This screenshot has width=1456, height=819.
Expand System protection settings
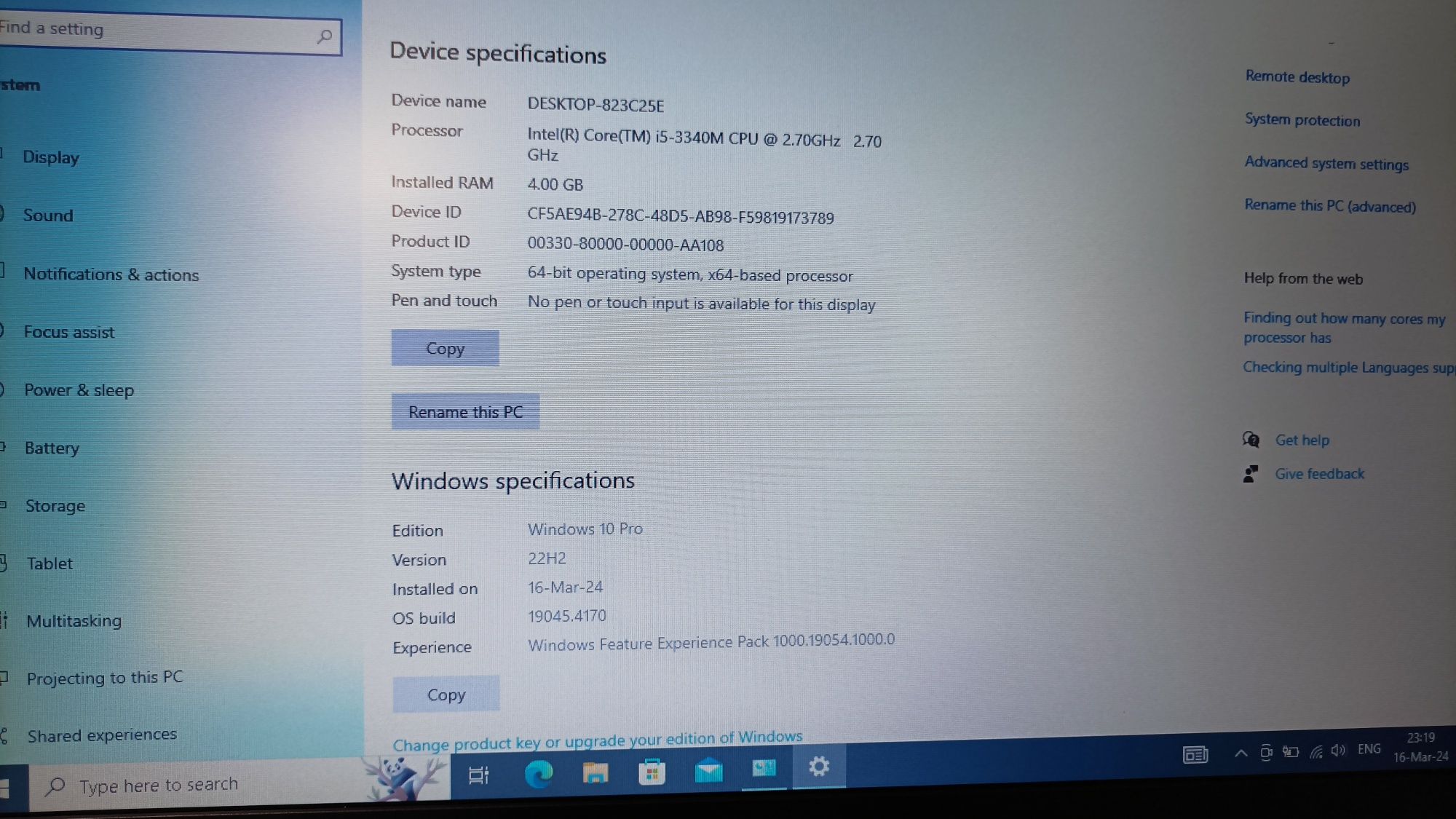click(x=1300, y=120)
